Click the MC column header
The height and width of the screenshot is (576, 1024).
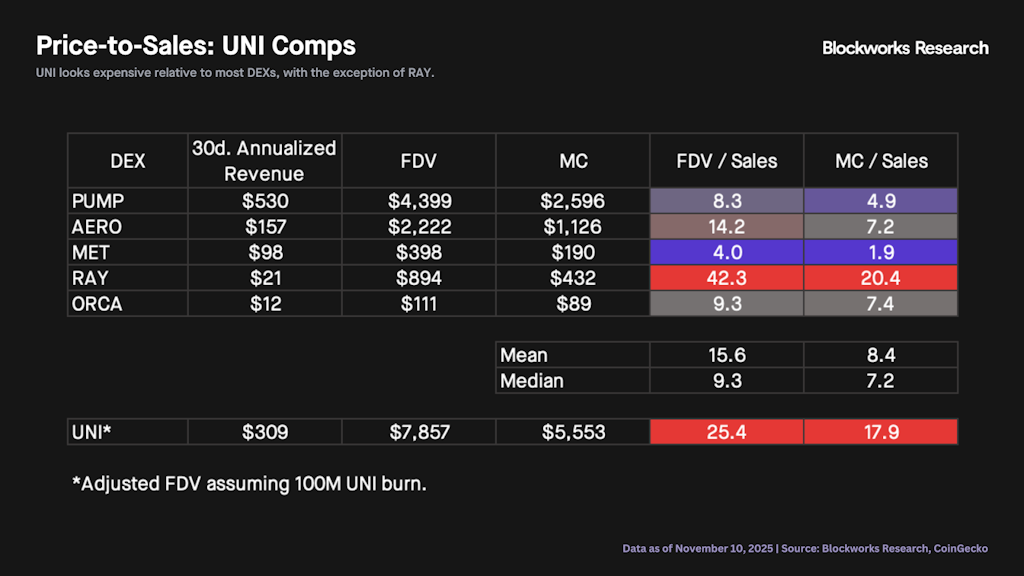573,160
